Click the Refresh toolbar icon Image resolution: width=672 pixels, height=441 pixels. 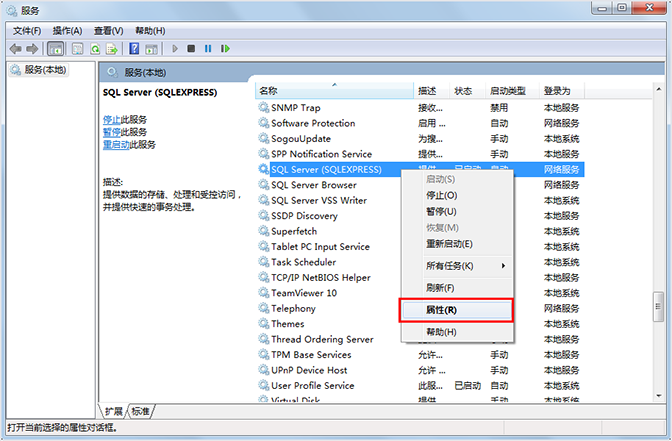[x=96, y=48]
